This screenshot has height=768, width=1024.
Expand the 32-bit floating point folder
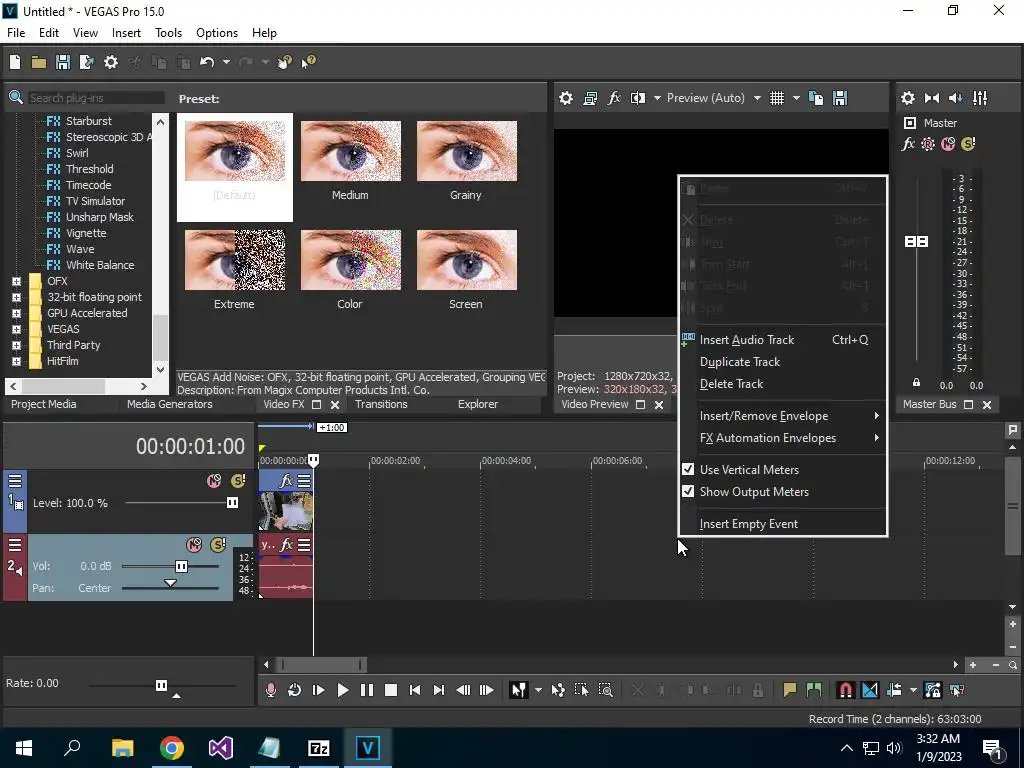tap(16, 297)
